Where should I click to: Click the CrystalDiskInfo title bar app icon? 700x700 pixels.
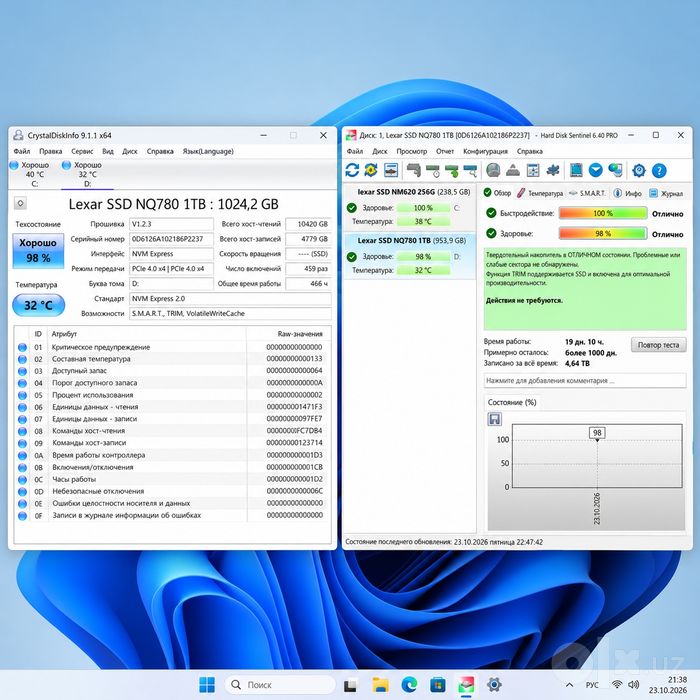pyautogui.click(x=18, y=135)
